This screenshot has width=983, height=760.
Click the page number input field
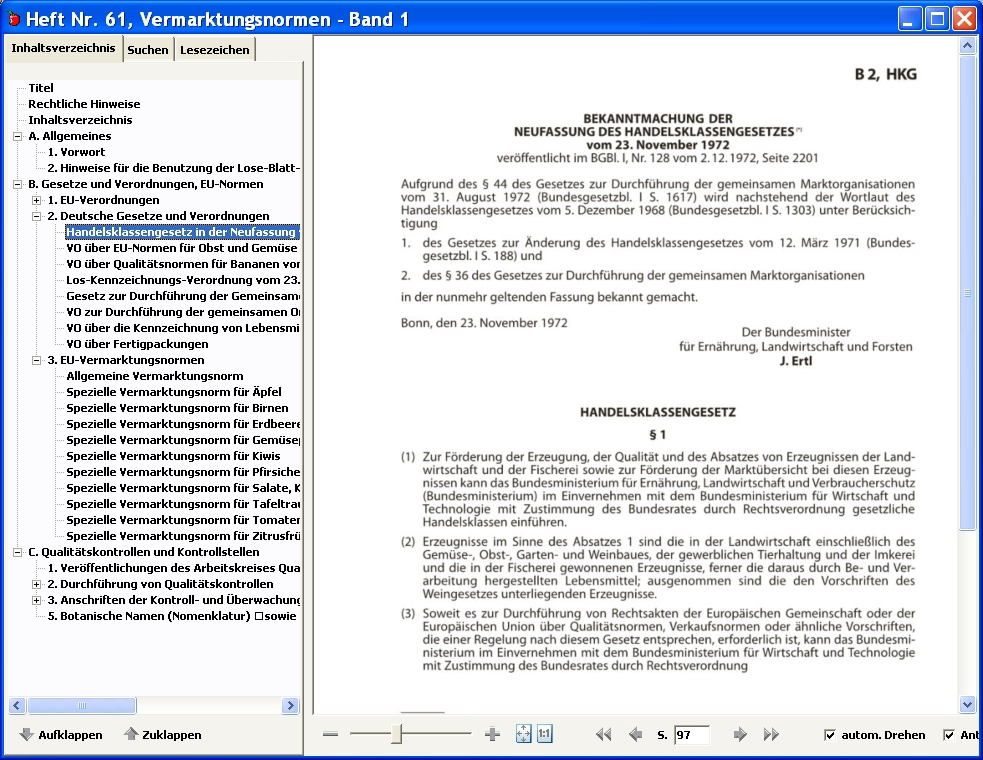[x=692, y=735]
